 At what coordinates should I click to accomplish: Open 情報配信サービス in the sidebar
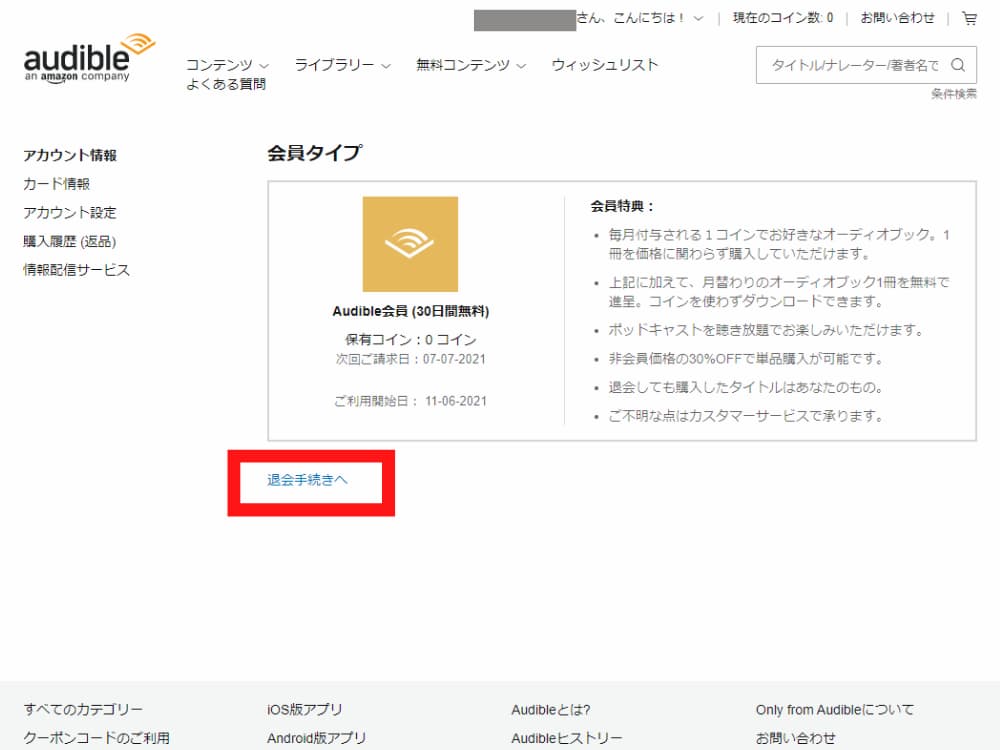point(77,270)
